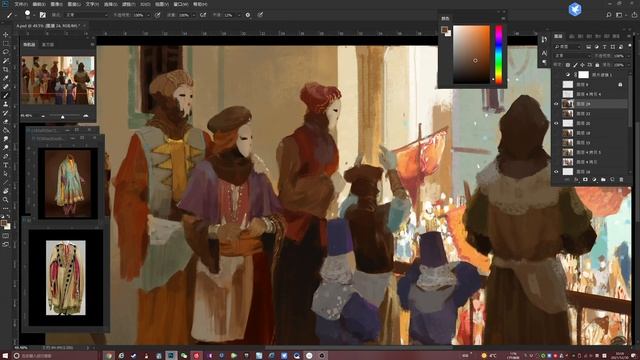Open the layer style fx icon
Screen dimensions: 640x360
click(x=576, y=180)
